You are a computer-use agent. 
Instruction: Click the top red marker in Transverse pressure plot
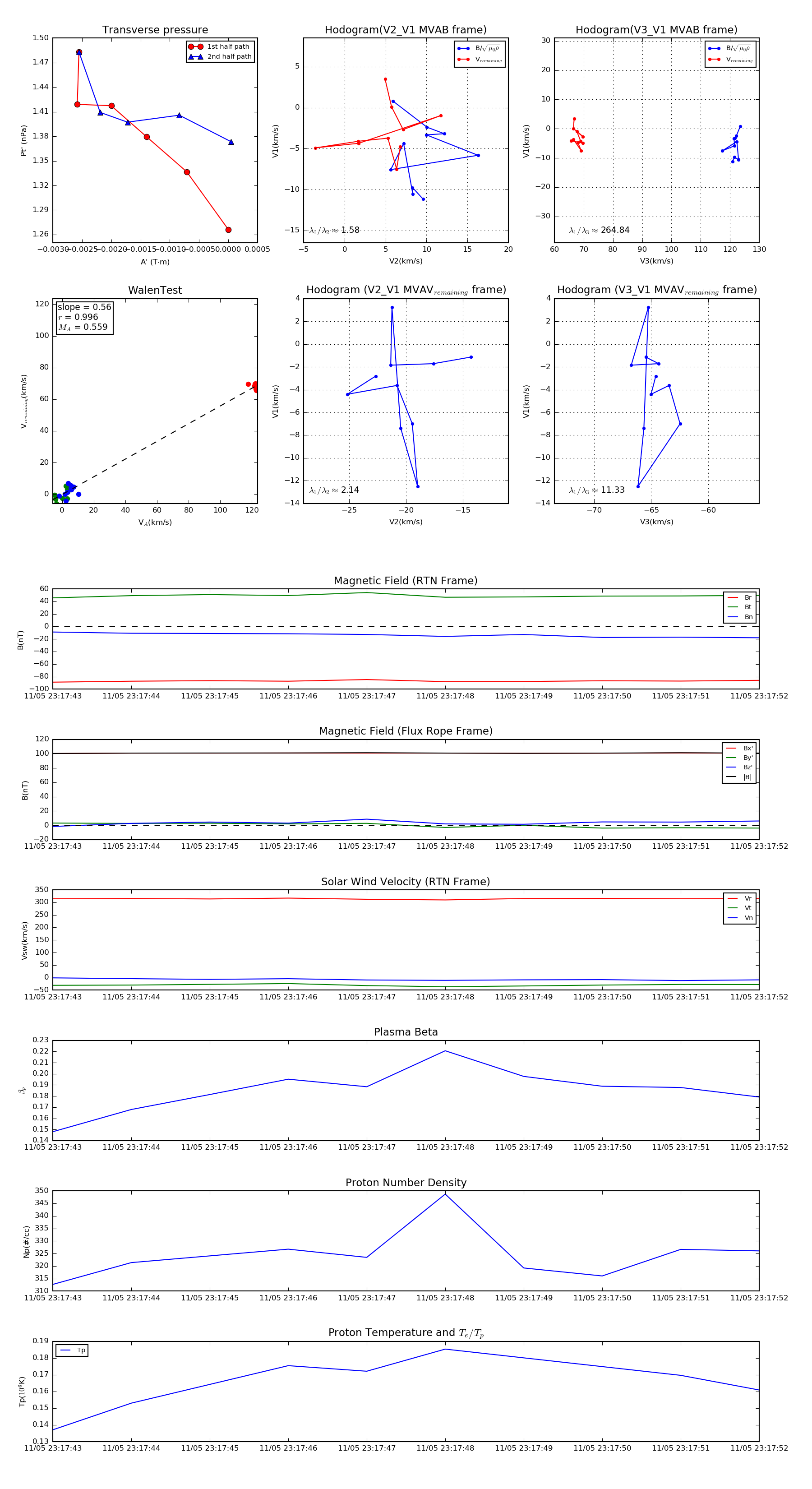pyautogui.click(x=79, y=52)
